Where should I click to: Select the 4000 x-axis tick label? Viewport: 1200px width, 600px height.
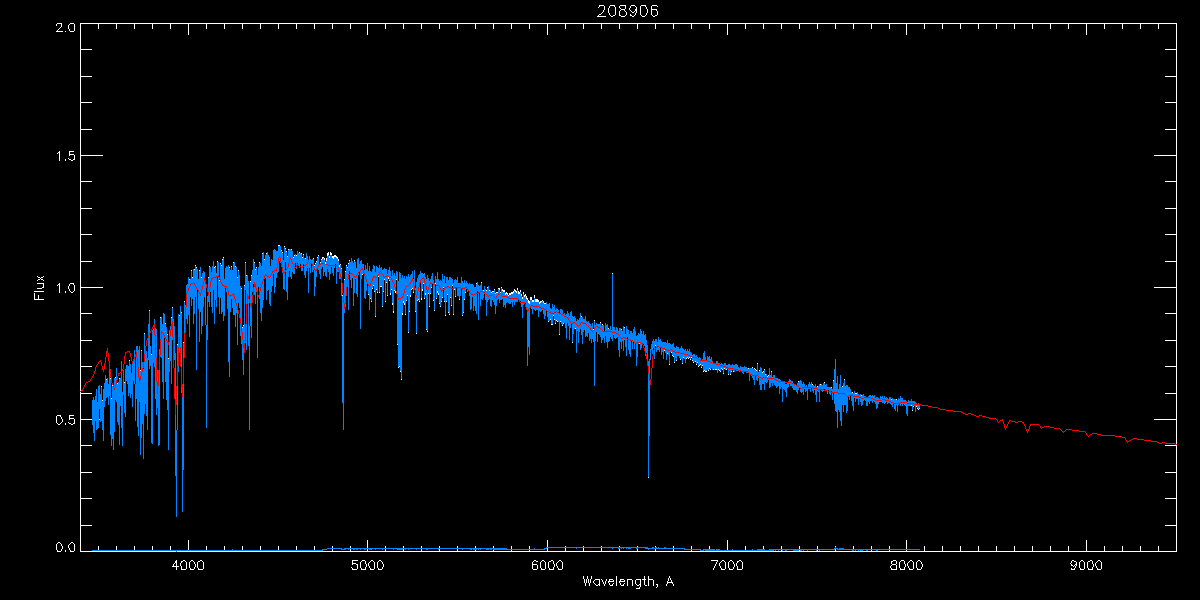pyautogui.click(x=188, y=565)
